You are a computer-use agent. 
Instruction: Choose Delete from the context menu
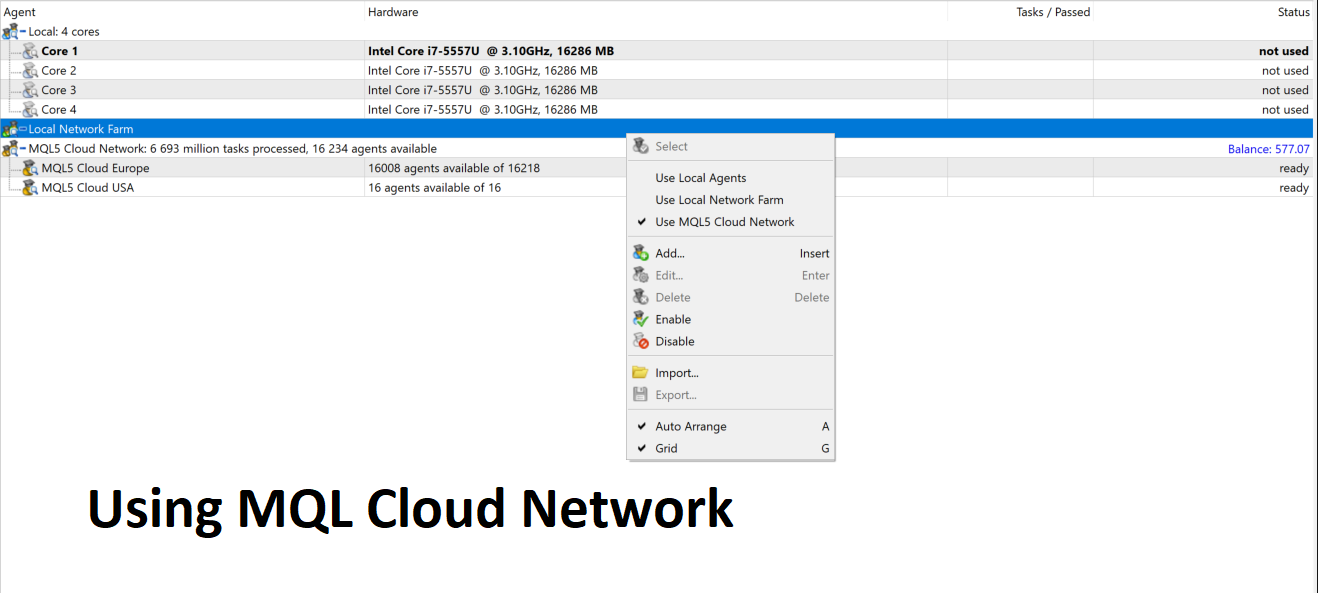[x=730, y=297]
